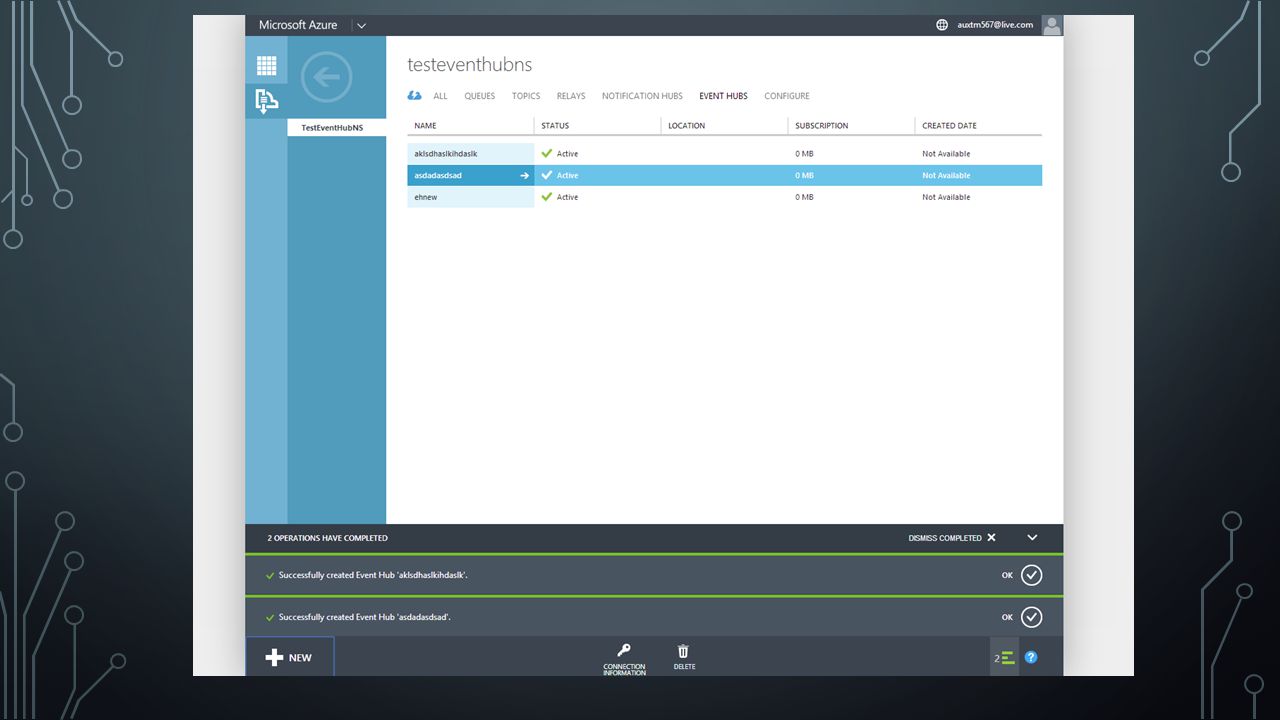Viewport: 1280px width, 720px height.
Task: Go back using the circled arrow
Action: [326, 76]
